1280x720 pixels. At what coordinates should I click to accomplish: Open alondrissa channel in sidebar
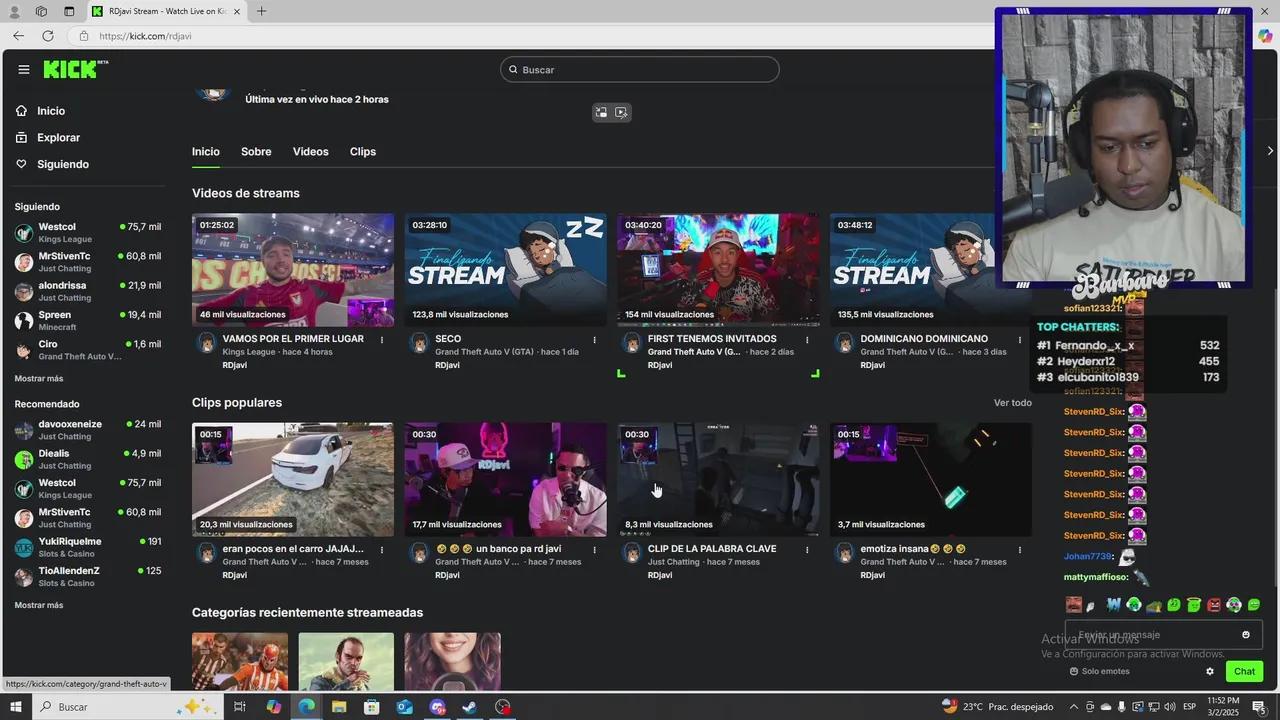point(88,291)
